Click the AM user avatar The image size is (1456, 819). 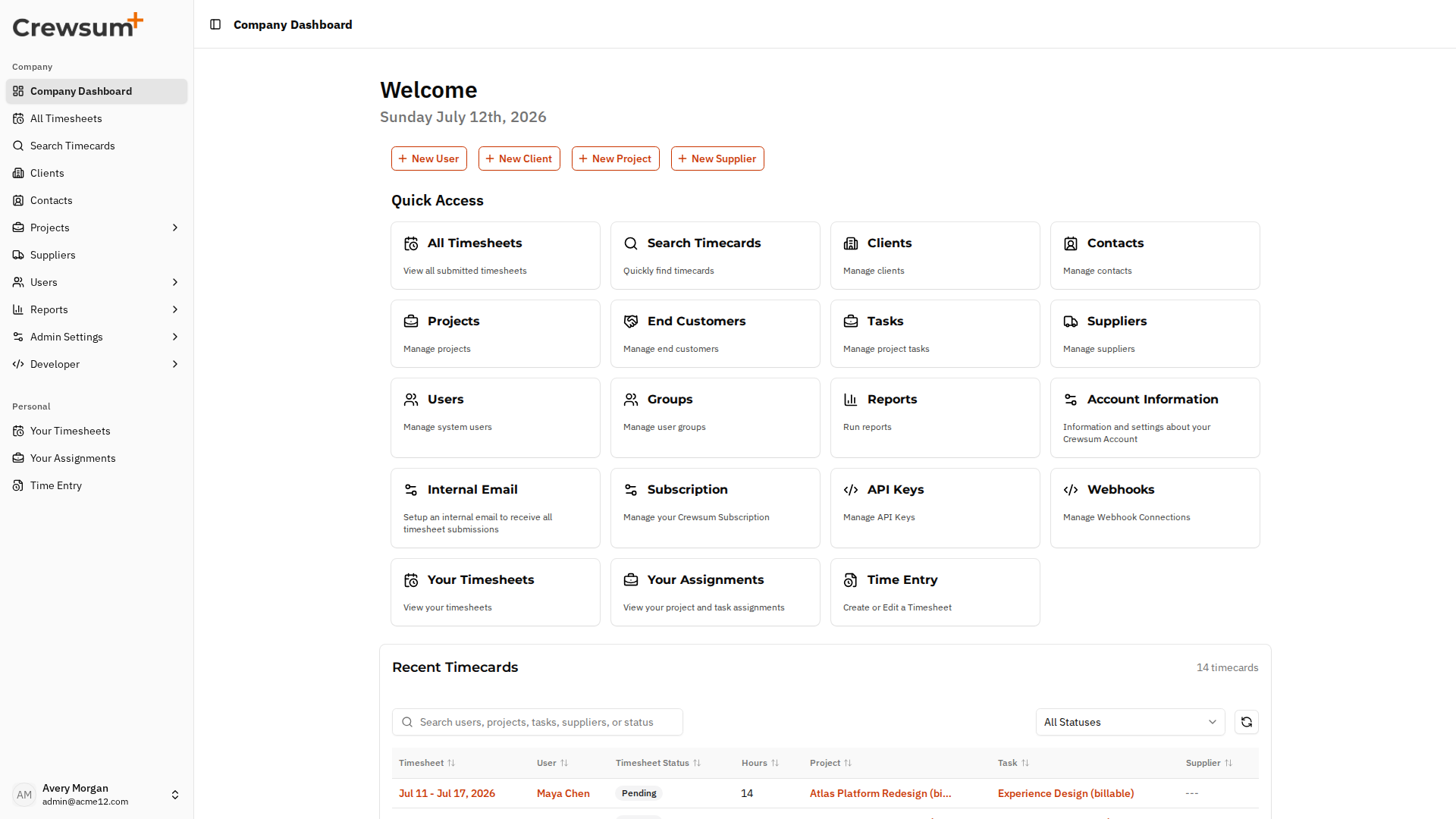click(24, 795)
